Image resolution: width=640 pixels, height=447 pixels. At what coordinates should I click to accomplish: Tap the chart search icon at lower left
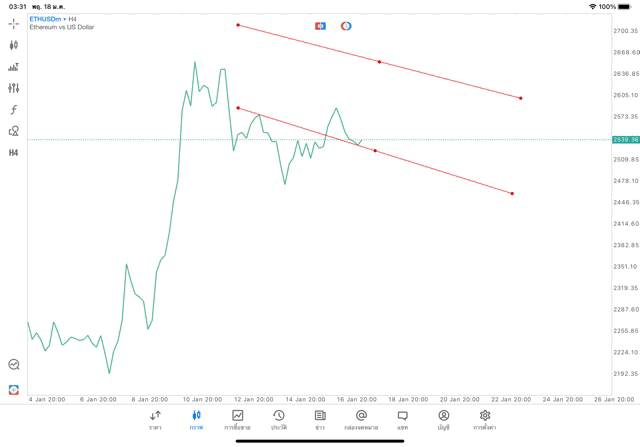pos(14,365)
